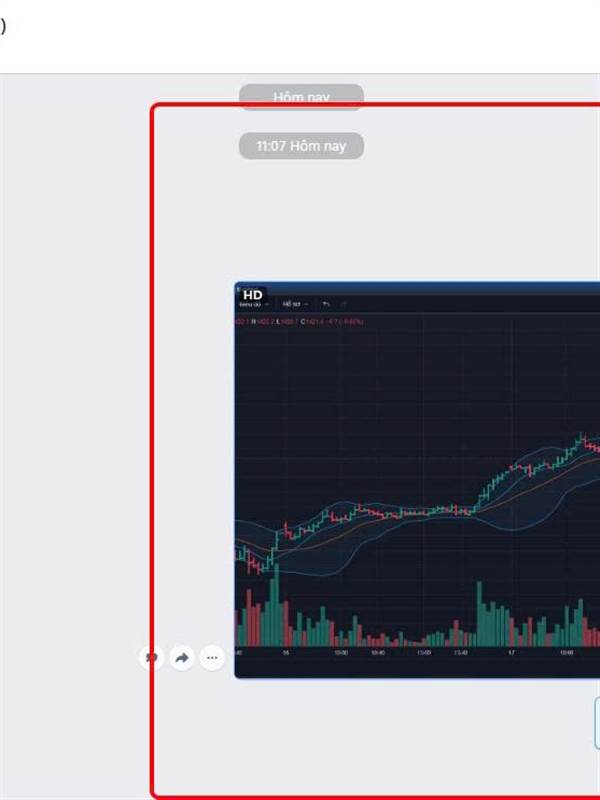Viewport: 600px width, 800px height.
Task: Click the partly visible message bubble at right edge
Action: pyautogui.click(x=597, y=723)
